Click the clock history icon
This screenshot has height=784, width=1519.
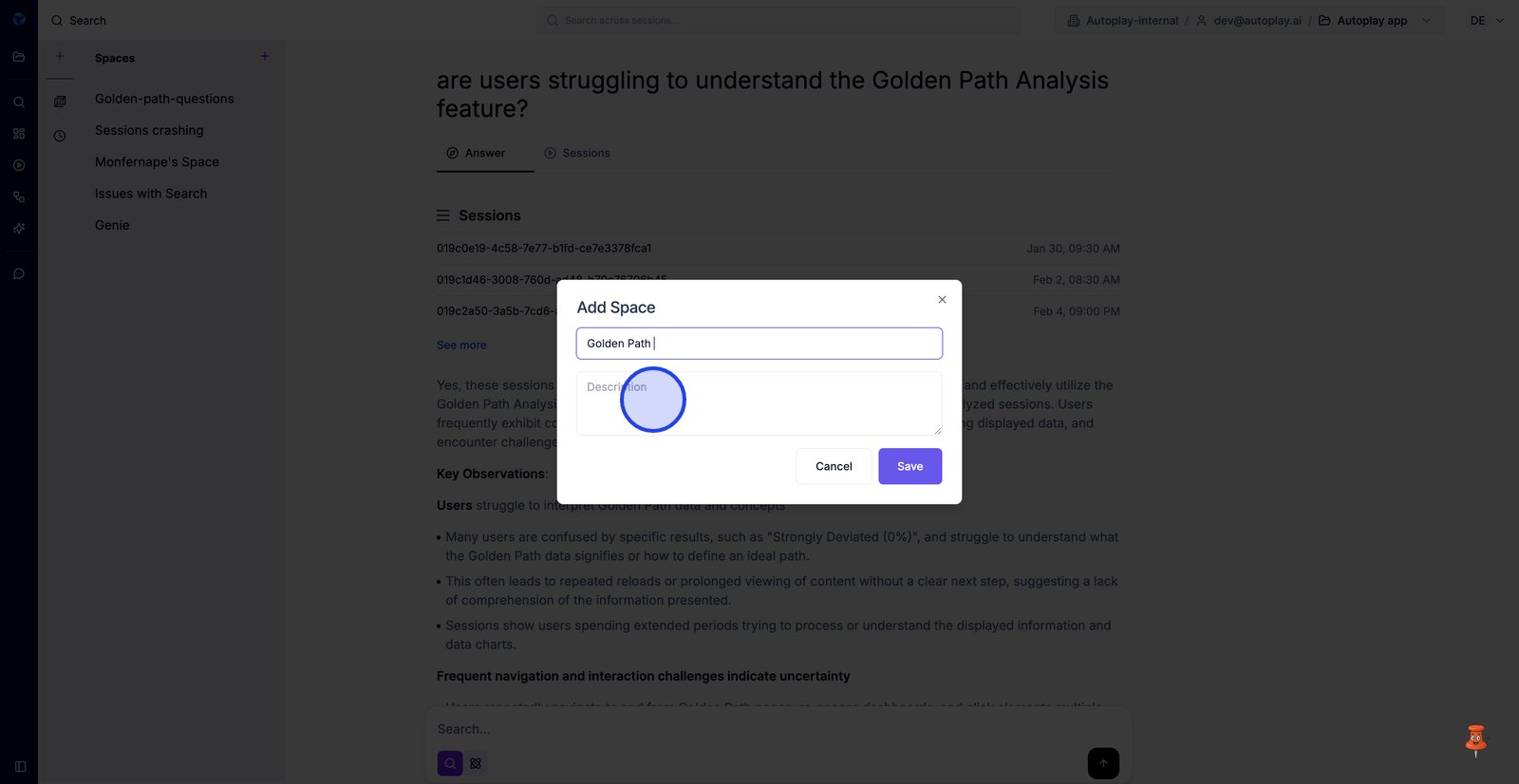click(x=60, y=136)
